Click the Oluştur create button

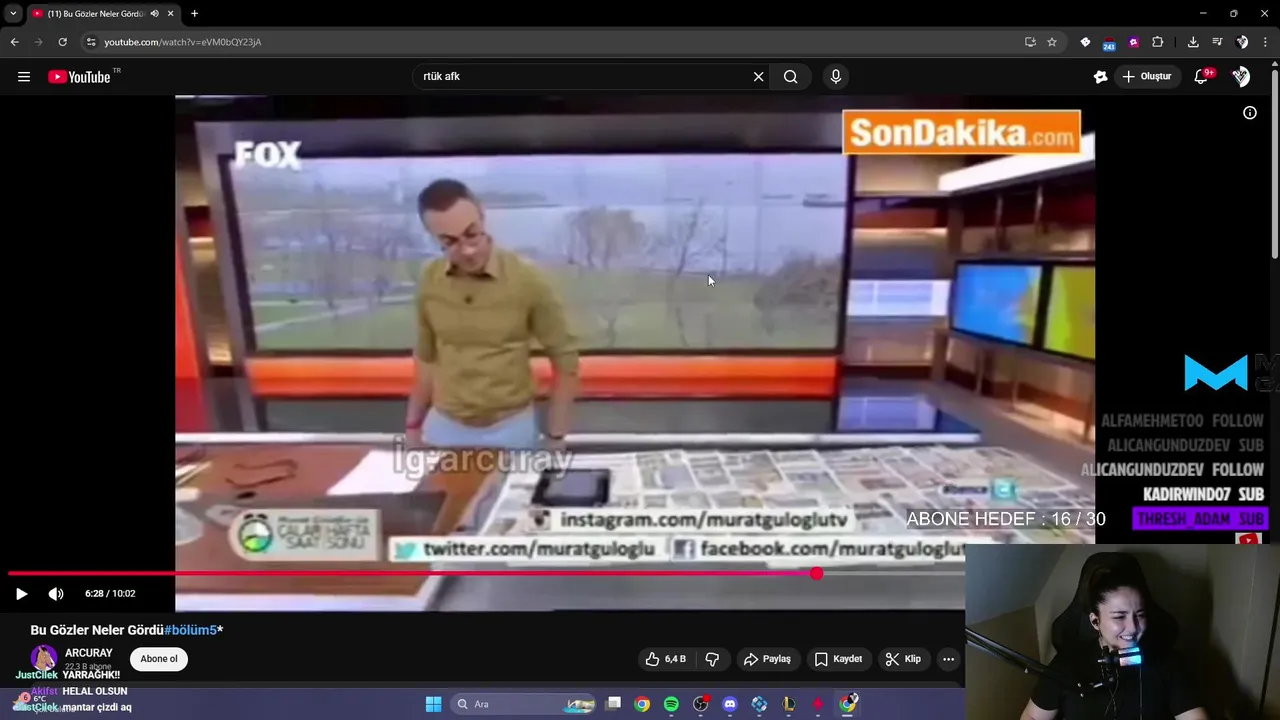tap(1146, 77)
